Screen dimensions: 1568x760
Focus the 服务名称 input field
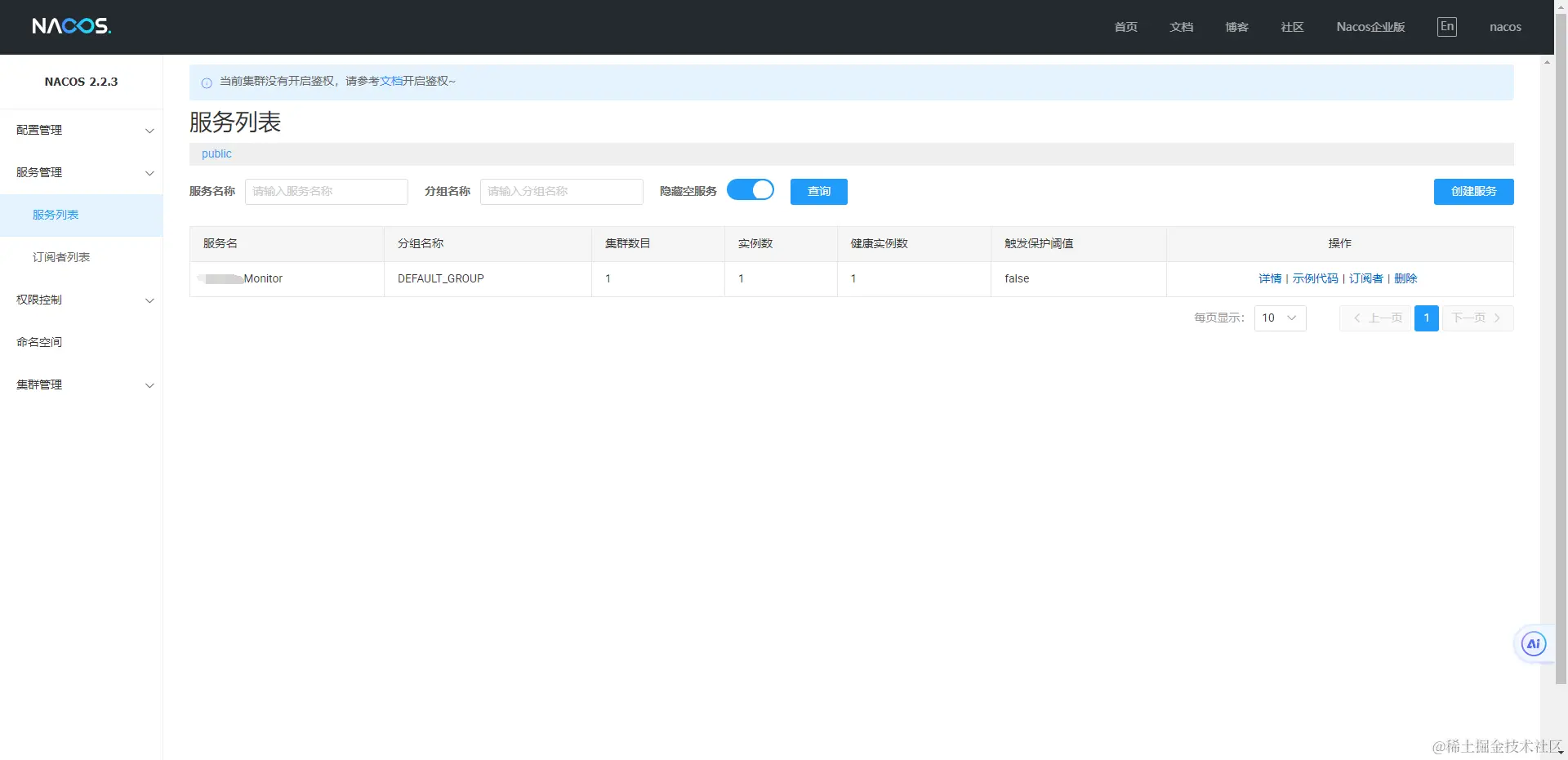[x=327, y=191]
